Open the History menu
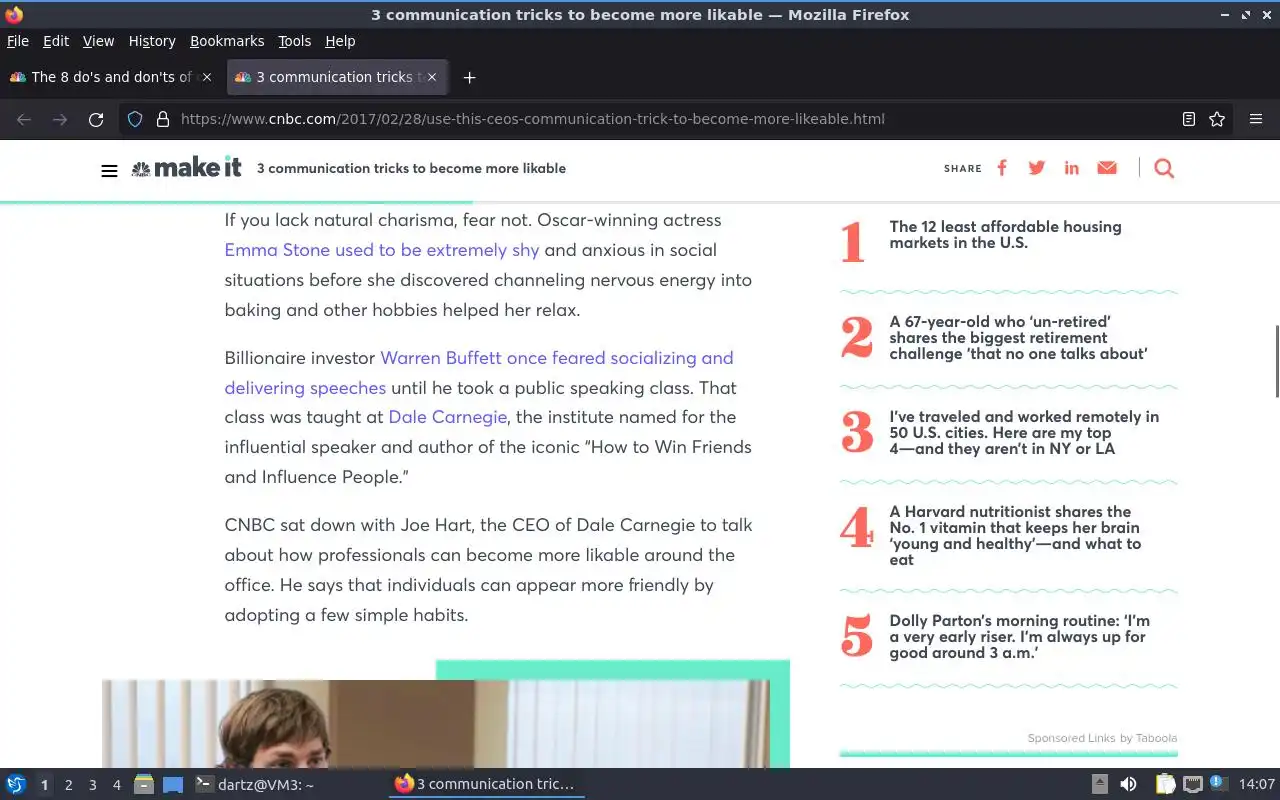 coord(152,41)
